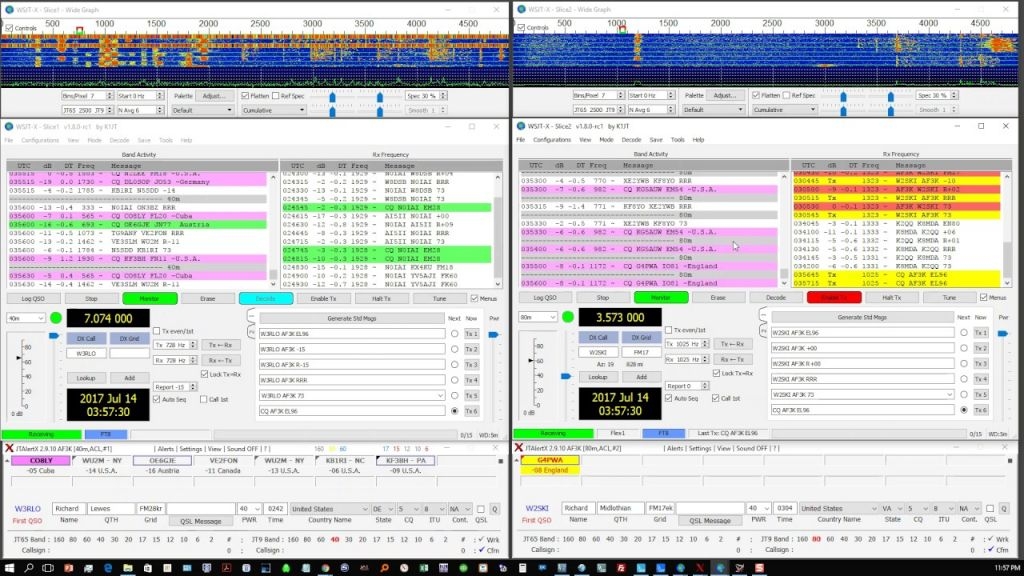This screenshot has width=1024, height=576.
Task: Click QSL Message button in JTAlert 40m
Action: coord(200,521)
